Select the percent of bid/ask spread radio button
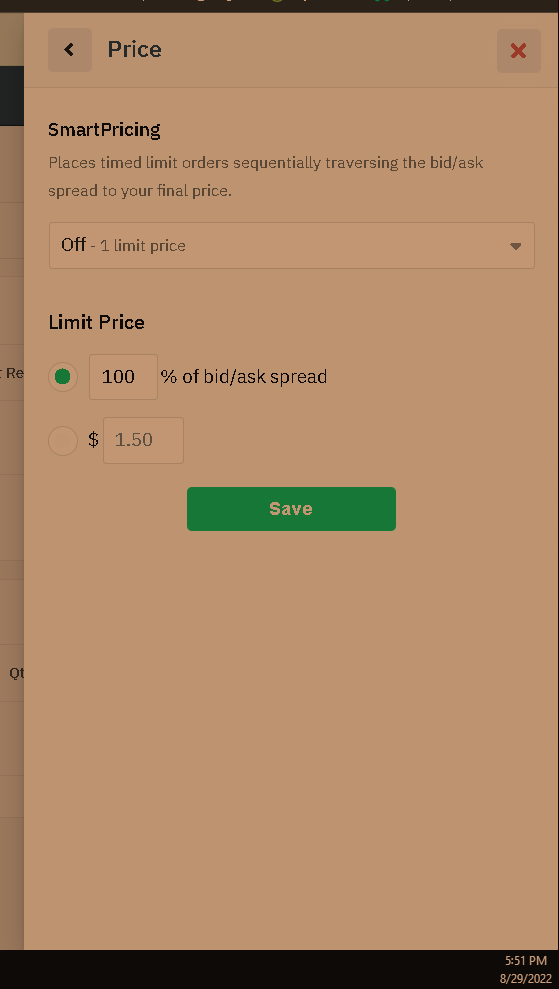This screenshot has width=559, height=989. [62, 377]
